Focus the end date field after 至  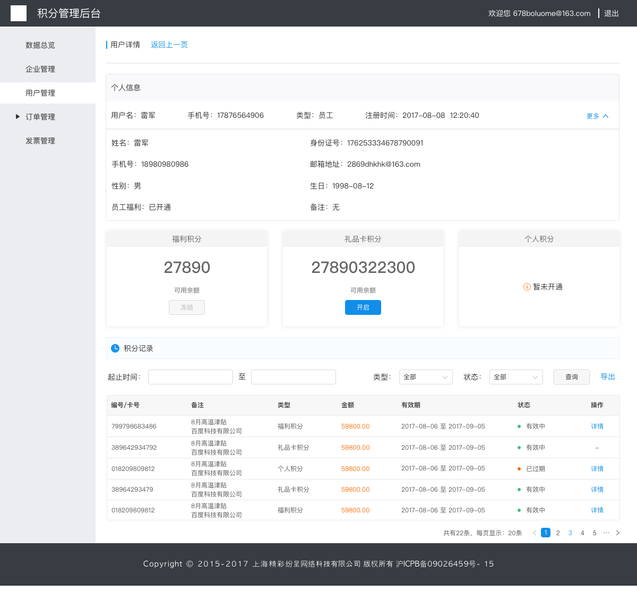[293, 377]
